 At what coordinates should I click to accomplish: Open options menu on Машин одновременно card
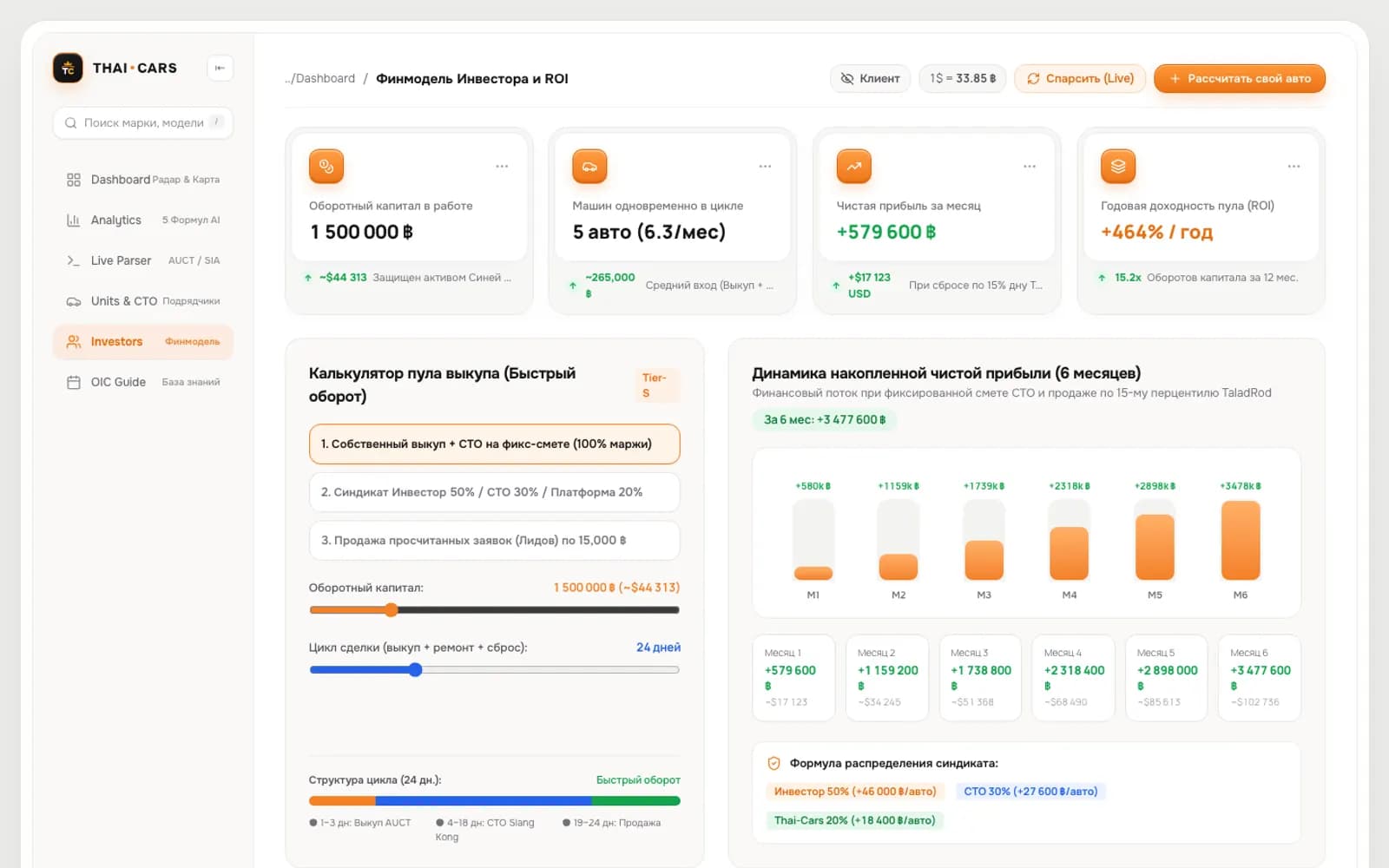[x=765, y=167]
